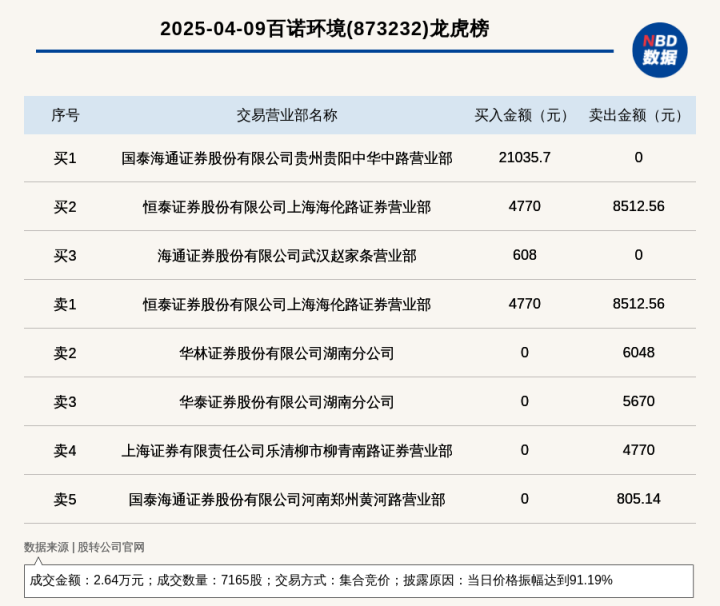This screenshot has width=720, height=606.
Task: Click the 805.14 sell amount
Action: pos(639,498)
